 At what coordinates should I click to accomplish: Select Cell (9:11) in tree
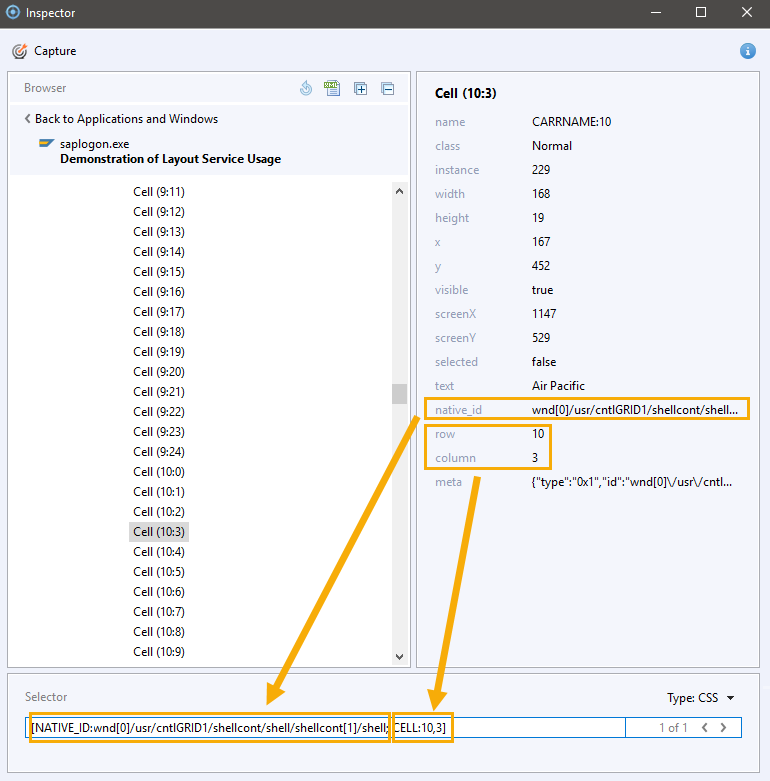pyautogui.click(x=159, y=192)
